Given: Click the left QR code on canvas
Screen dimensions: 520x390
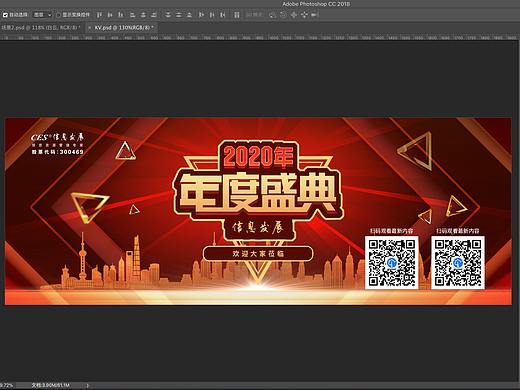Looking at the screenshot, I should click(x=392, y=263).
